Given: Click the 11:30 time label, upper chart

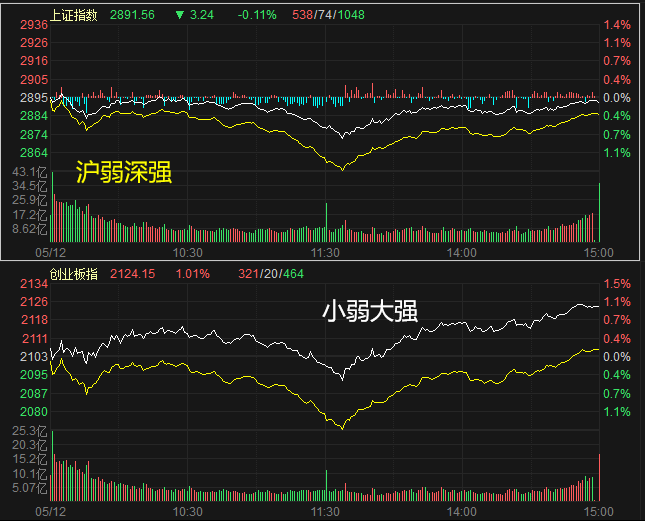Looking at the screenshot, I should (x=325, y=252).
